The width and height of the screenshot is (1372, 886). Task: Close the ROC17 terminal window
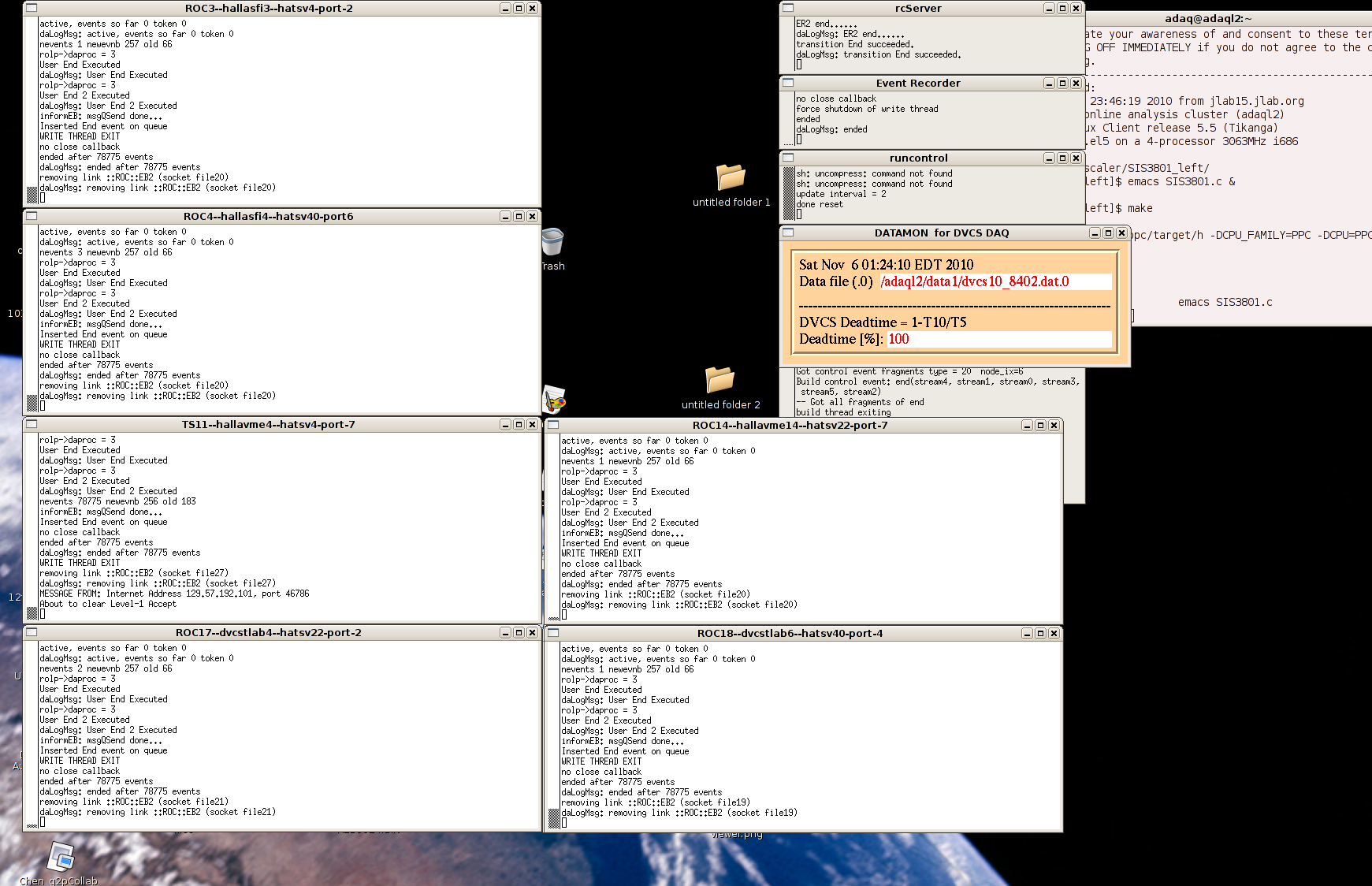pyautogui.click(x=532, y=632)
